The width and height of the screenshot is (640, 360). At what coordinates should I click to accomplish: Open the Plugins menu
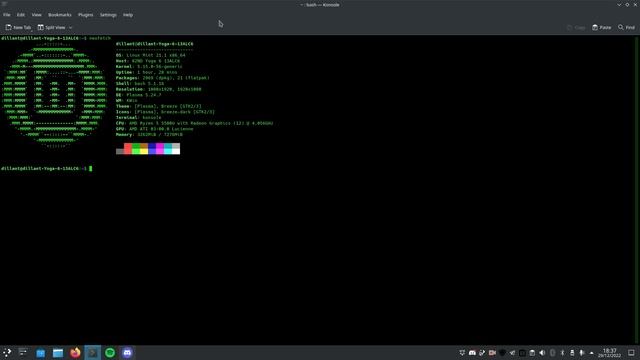coord(85,15)
